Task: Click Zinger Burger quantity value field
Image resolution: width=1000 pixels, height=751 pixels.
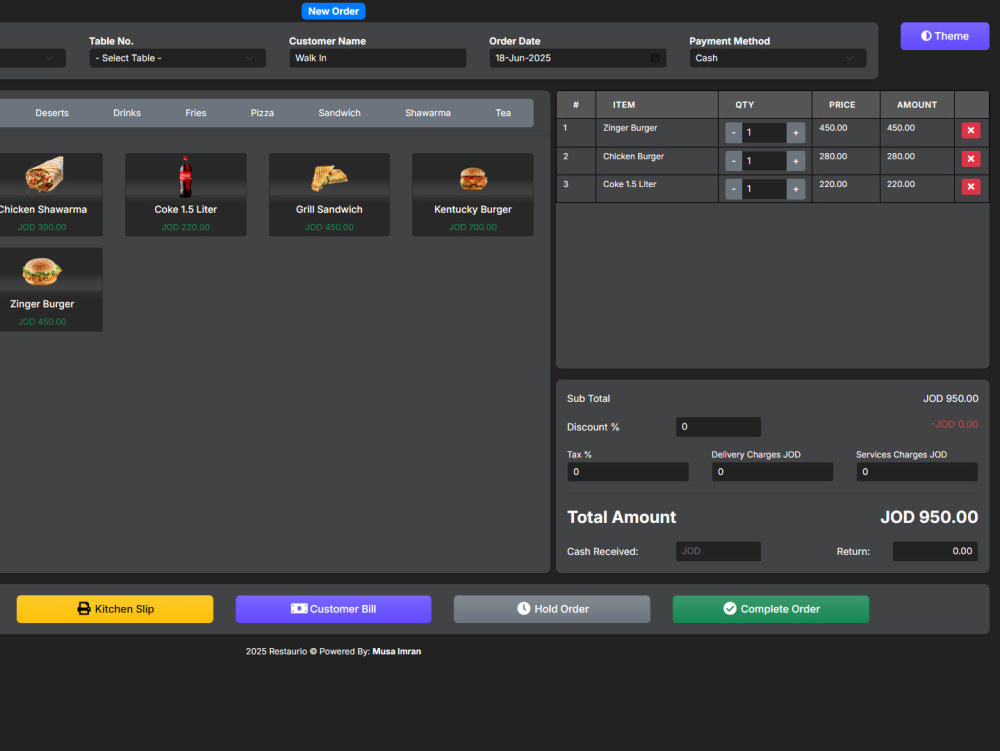Action: pyautogui.click(x=764, y=133)
